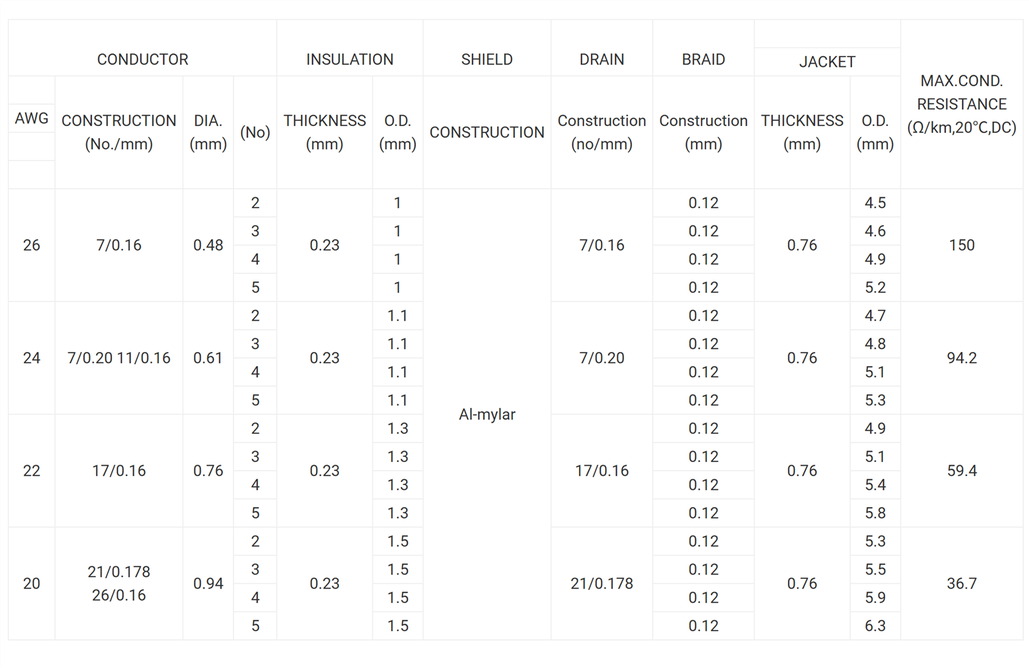Click the SHIELD column header

pos(486,60)
